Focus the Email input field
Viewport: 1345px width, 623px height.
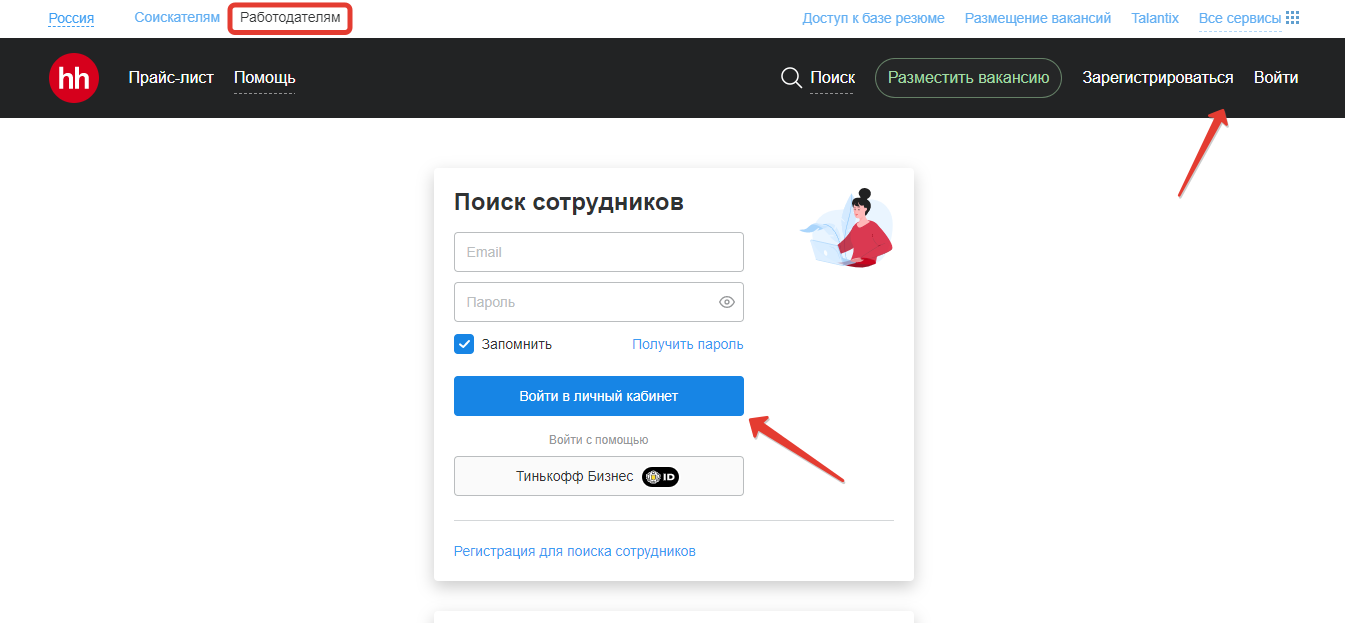point(598,252)
